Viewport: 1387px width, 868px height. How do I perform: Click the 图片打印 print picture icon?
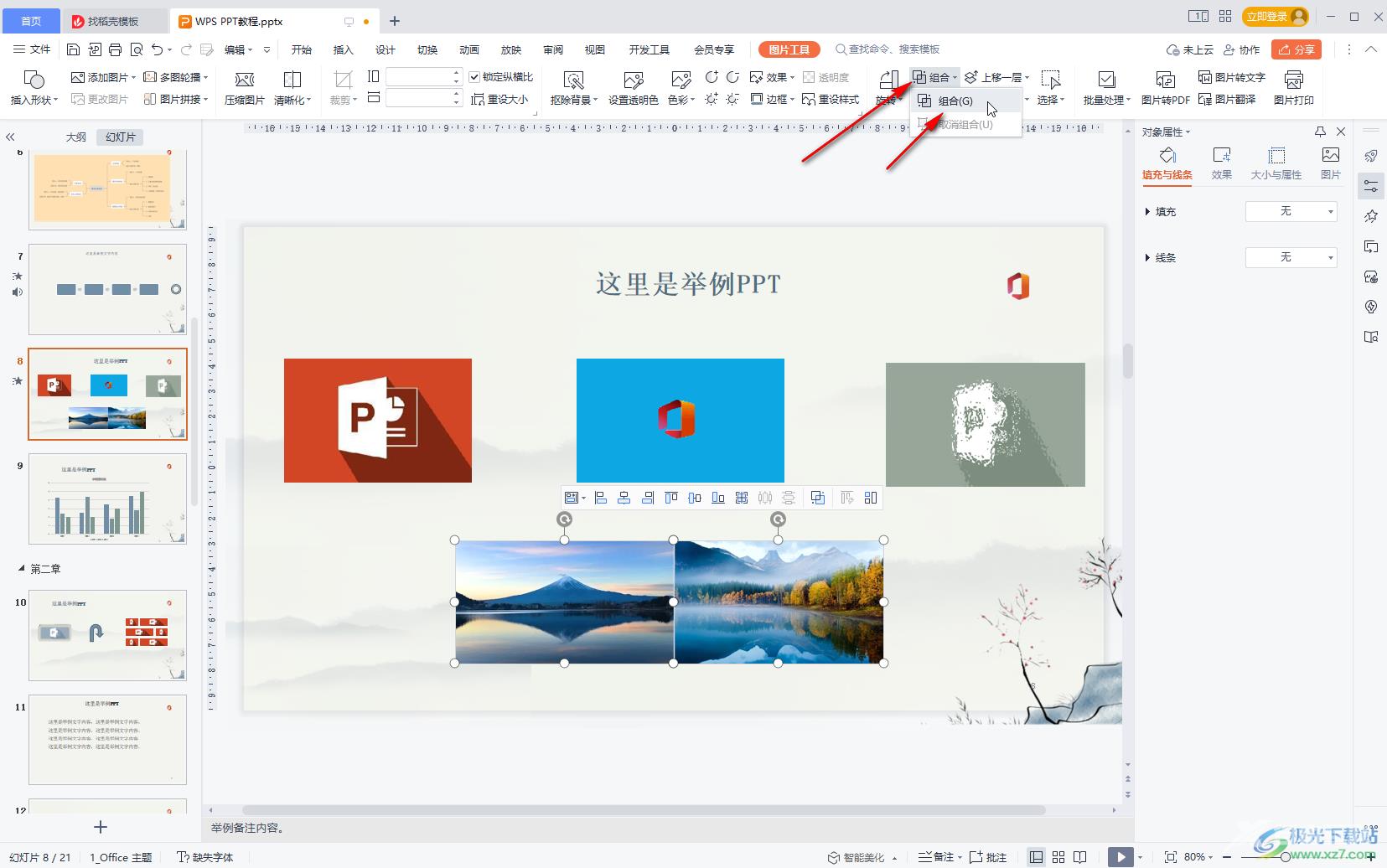point(1294,87)
